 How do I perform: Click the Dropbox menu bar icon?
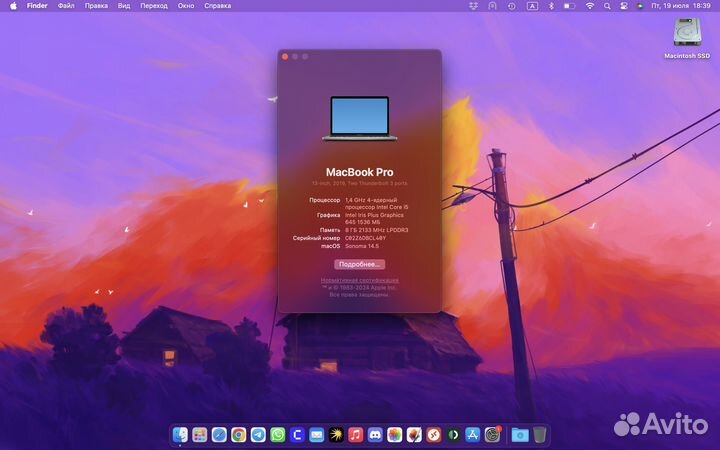473,6
